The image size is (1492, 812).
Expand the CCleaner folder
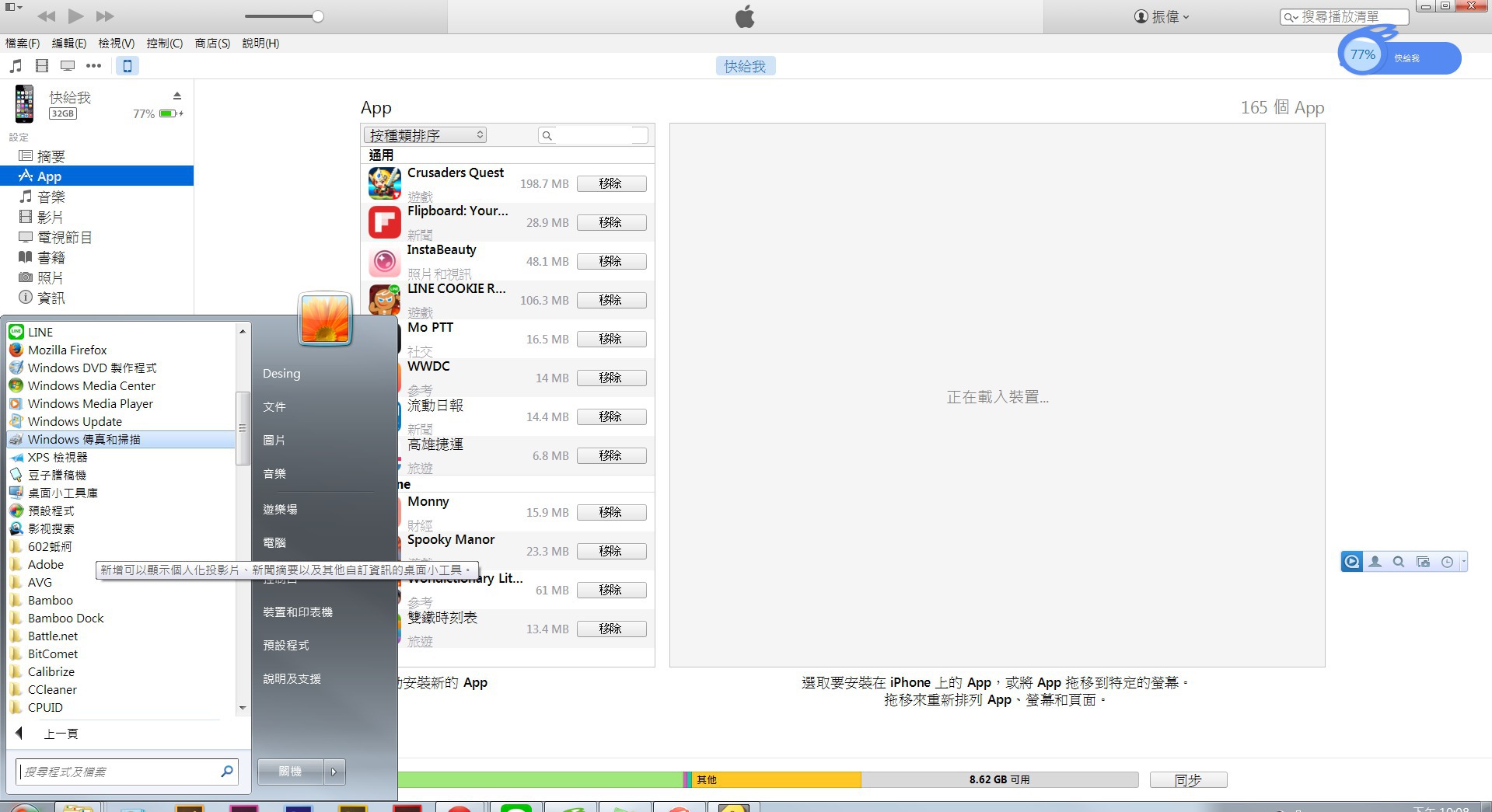click(x=121, y=689)
